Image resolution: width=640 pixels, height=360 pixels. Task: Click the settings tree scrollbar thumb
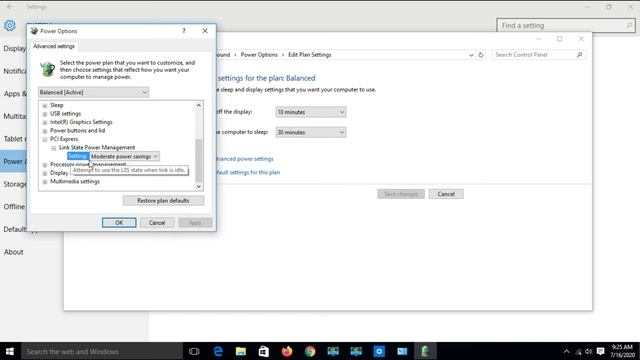199,160
